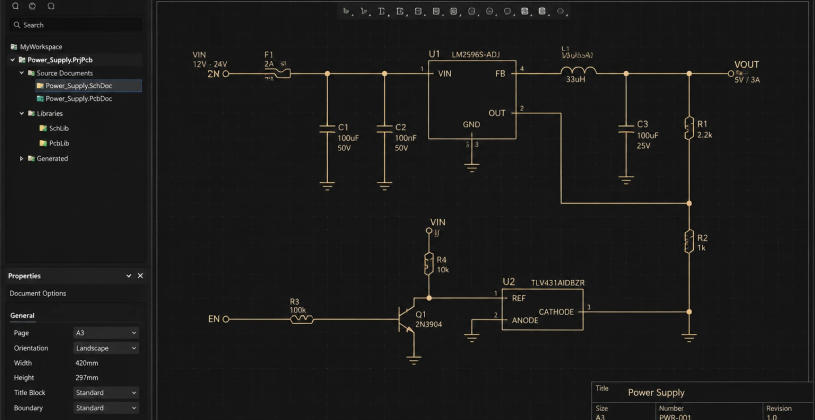Click the second circular icon above the Search box
This screenshot has width=815, height=420.
point(33,6)
